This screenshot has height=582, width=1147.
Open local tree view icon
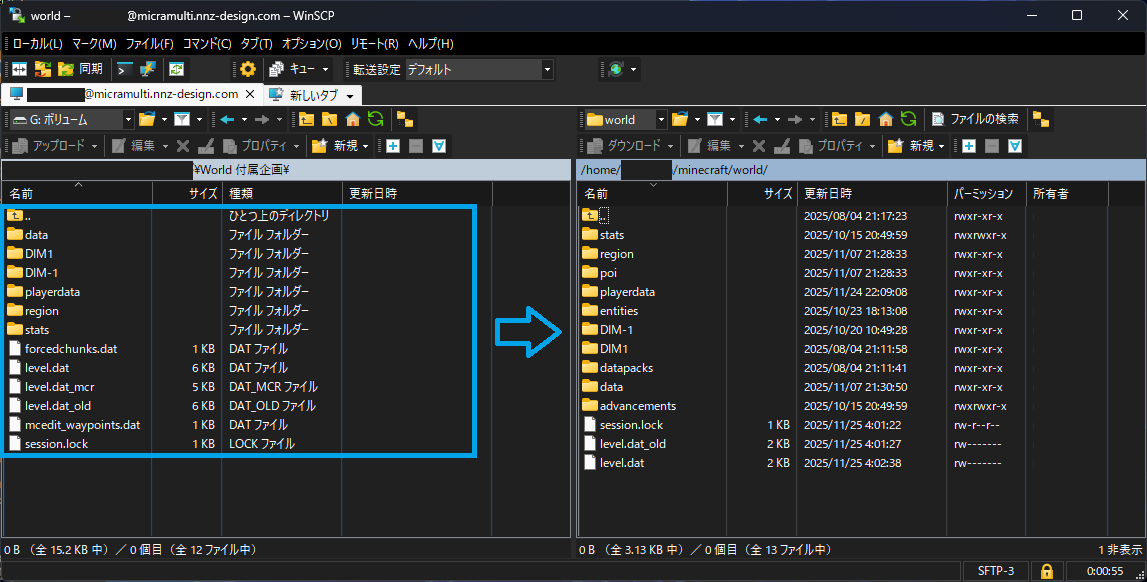pyautogui.click(x=405, y=119)
